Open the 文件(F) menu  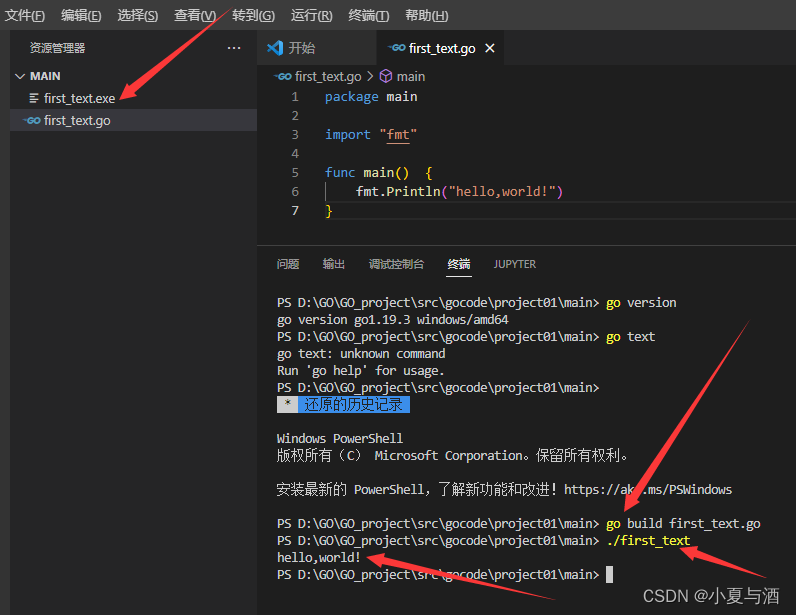tap(24, 15)
